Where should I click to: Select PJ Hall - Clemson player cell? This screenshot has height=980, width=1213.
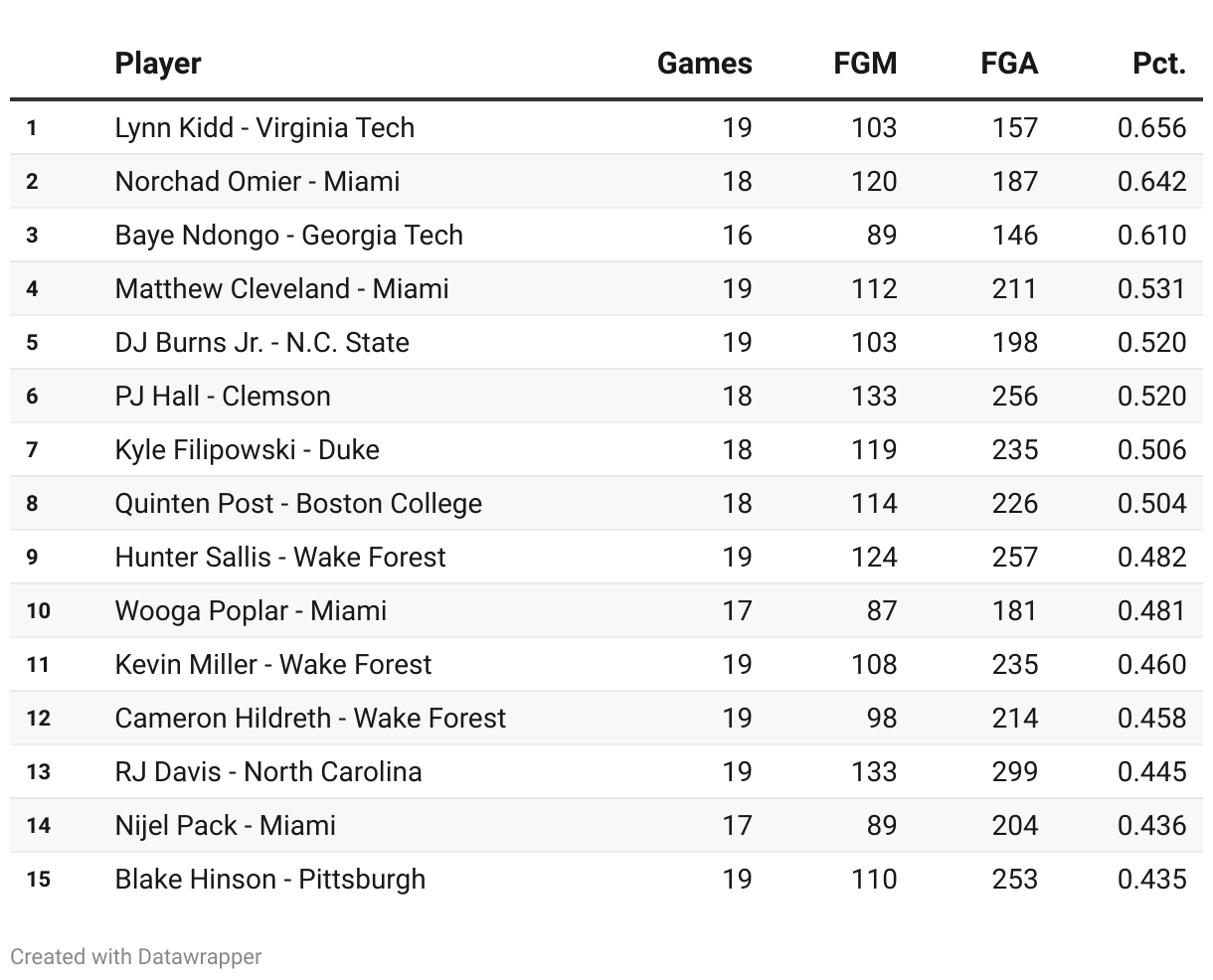(x=223, y=396)
